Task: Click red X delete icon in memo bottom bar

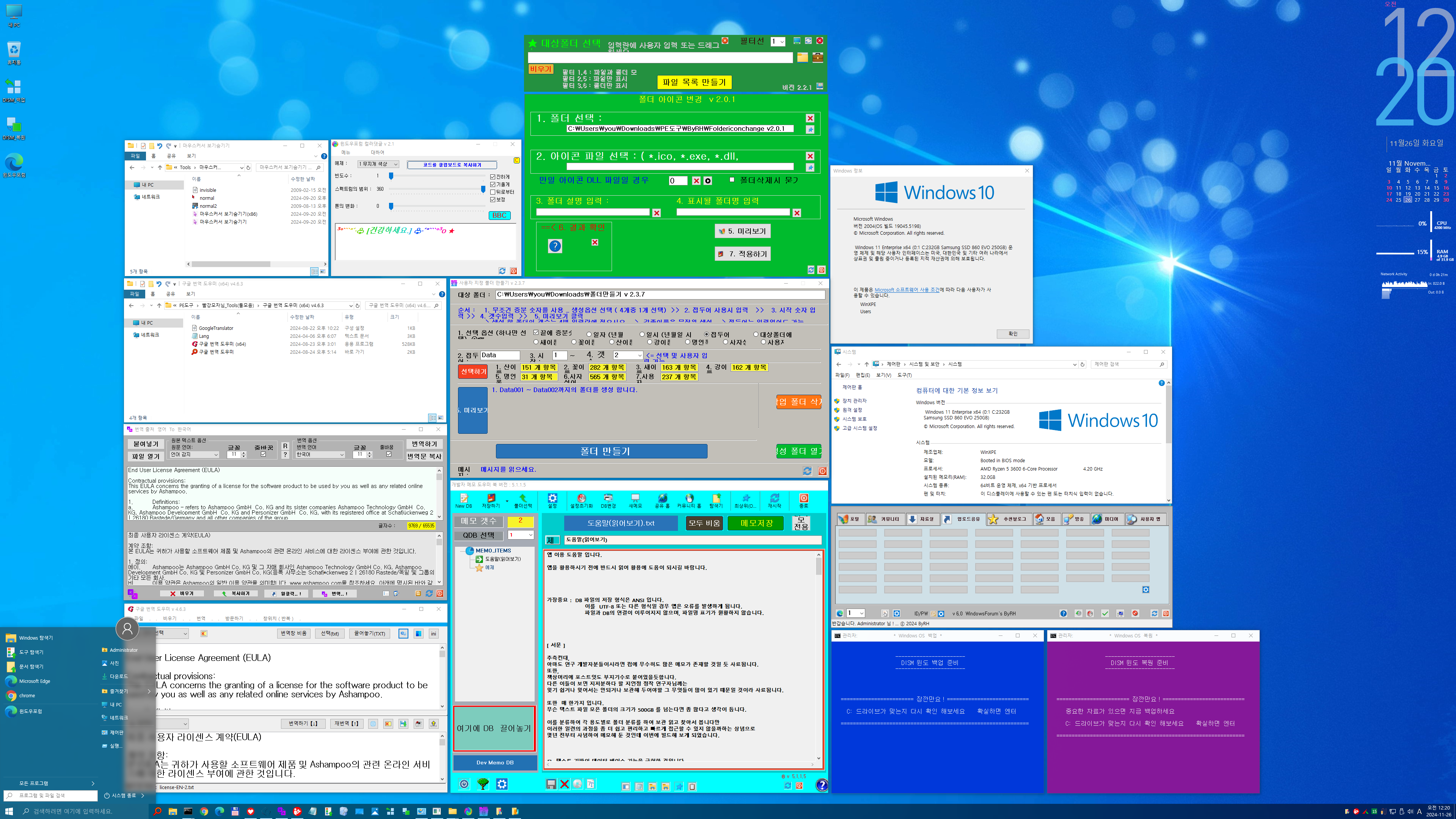Action: coord(564,784)
